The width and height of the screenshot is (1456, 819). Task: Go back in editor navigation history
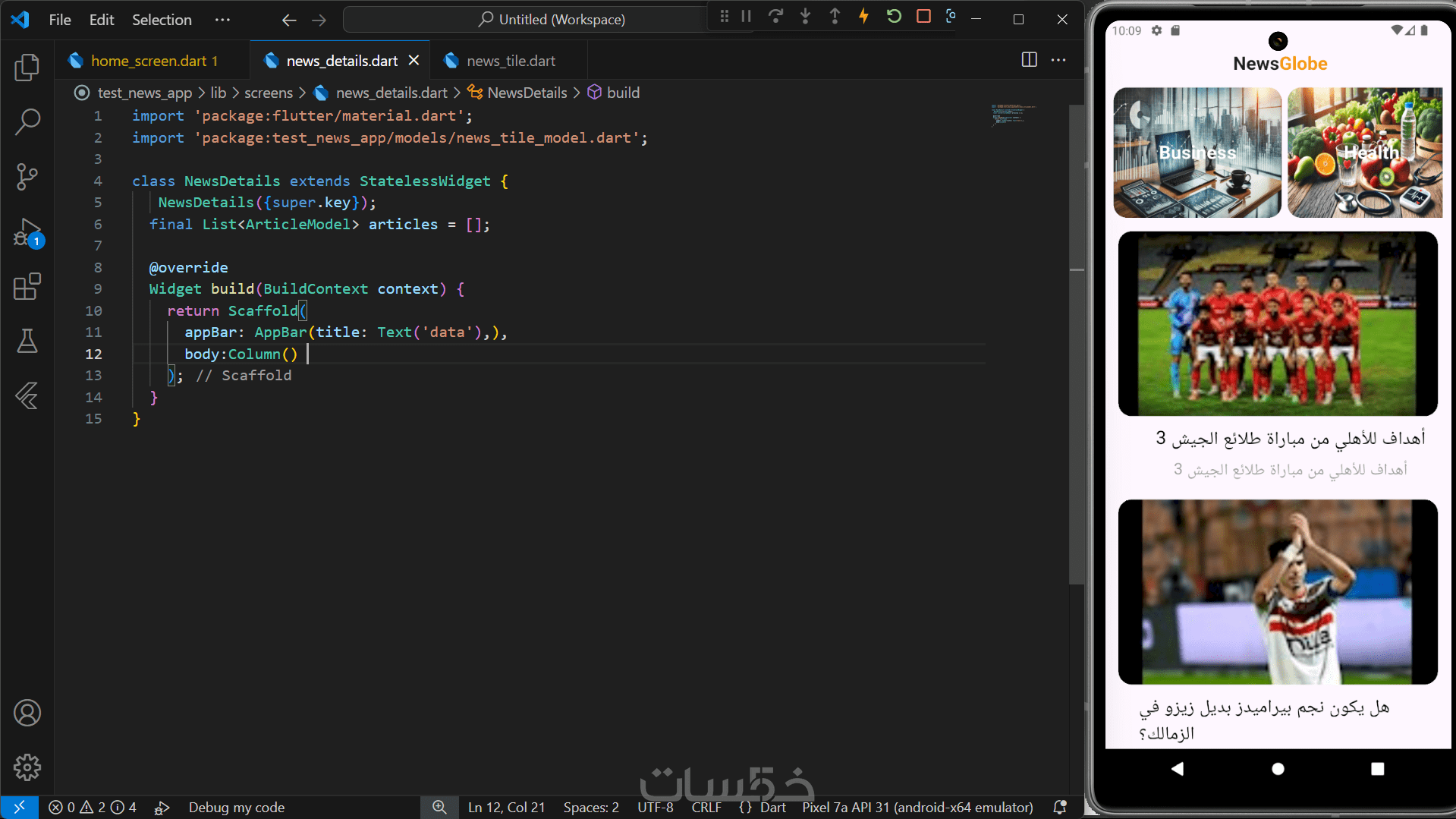[289, 20]
